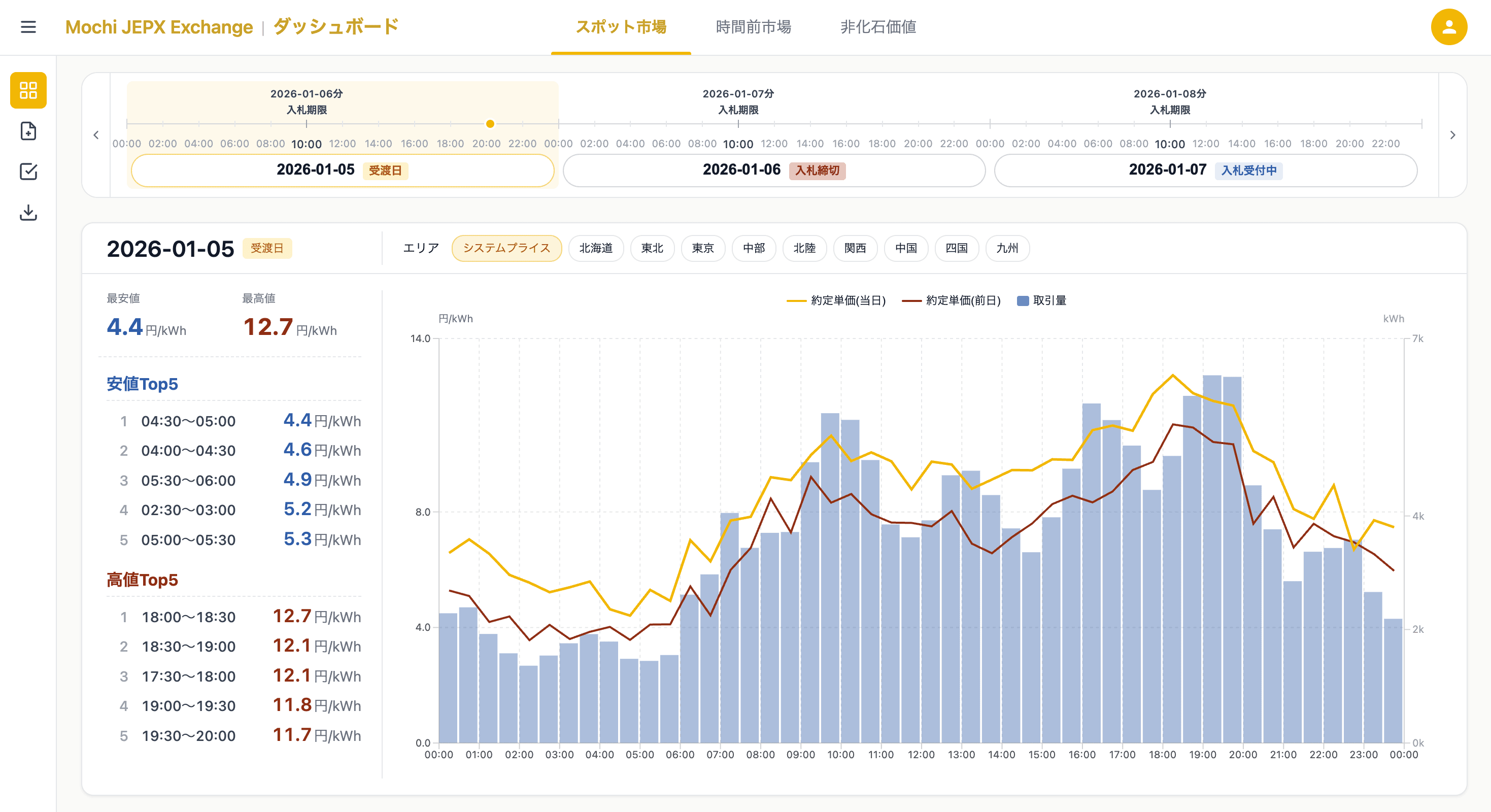Select the 2026-01-06 入札締切 date card
The width and height of the screenshot is (1491, 812).
pyautogui.click(x=773, y=170)
